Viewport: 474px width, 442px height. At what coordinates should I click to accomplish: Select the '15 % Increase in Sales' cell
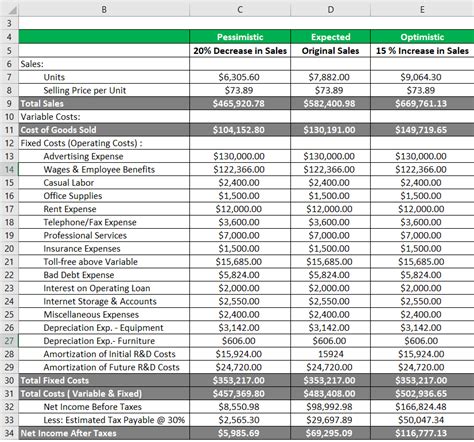coord(422,51)
